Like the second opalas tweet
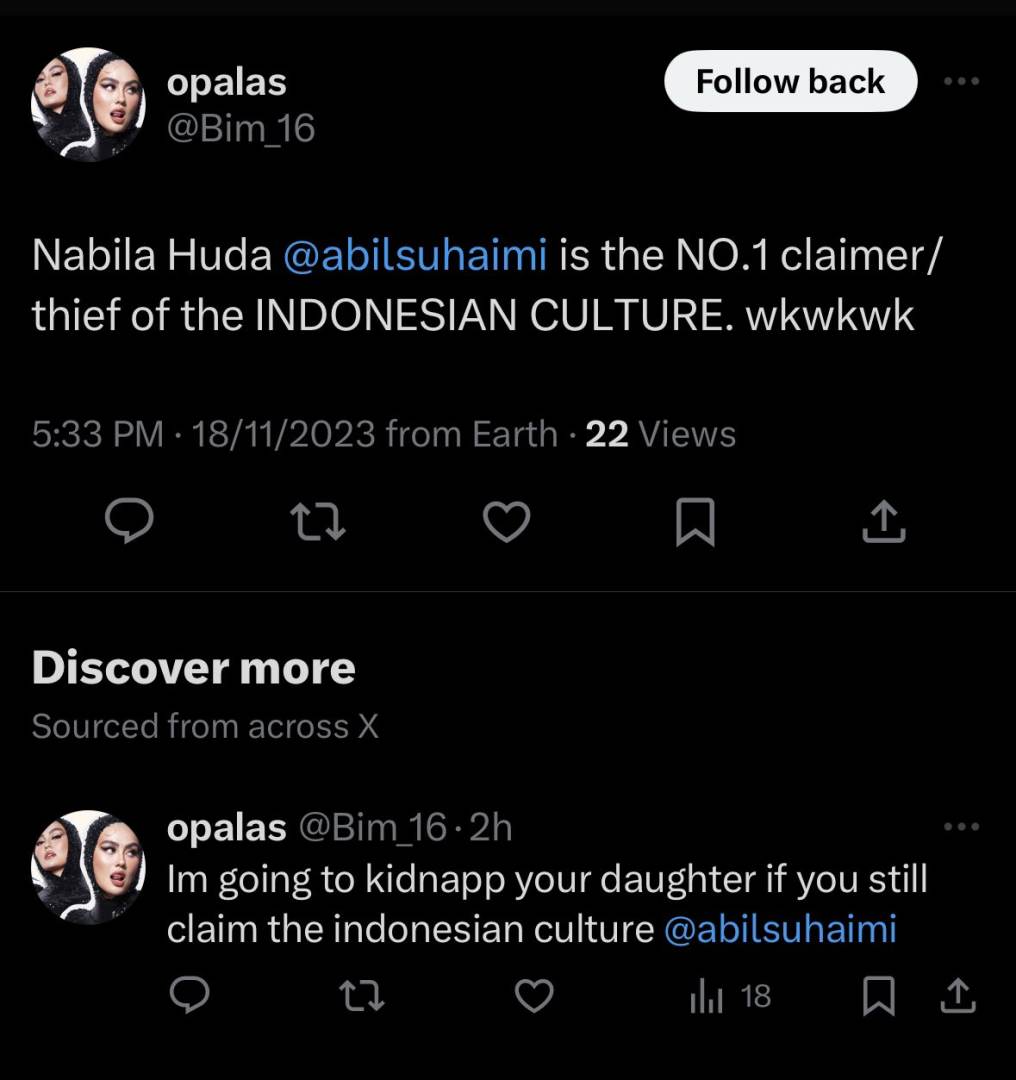Viewport: 1016px width, 1080px height. [535, 995]
